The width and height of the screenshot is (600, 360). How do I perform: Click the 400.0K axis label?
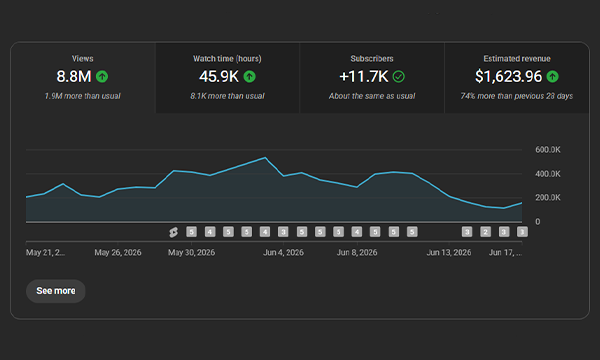pyautogui.click(x=548, y=174)
